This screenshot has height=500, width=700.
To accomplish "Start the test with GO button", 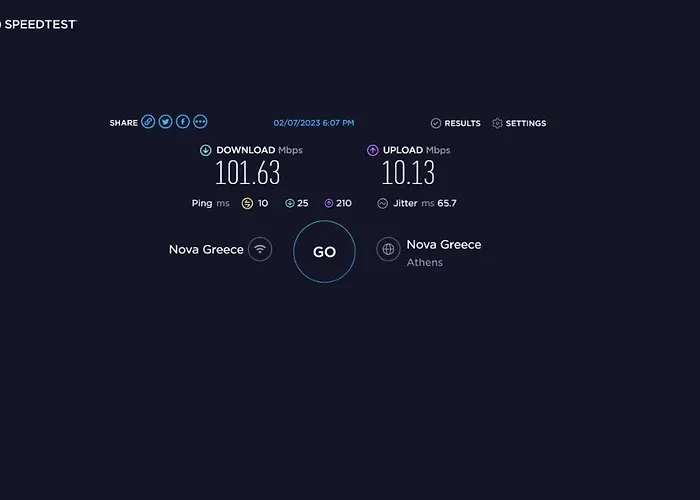I will (x=324, y=251).
